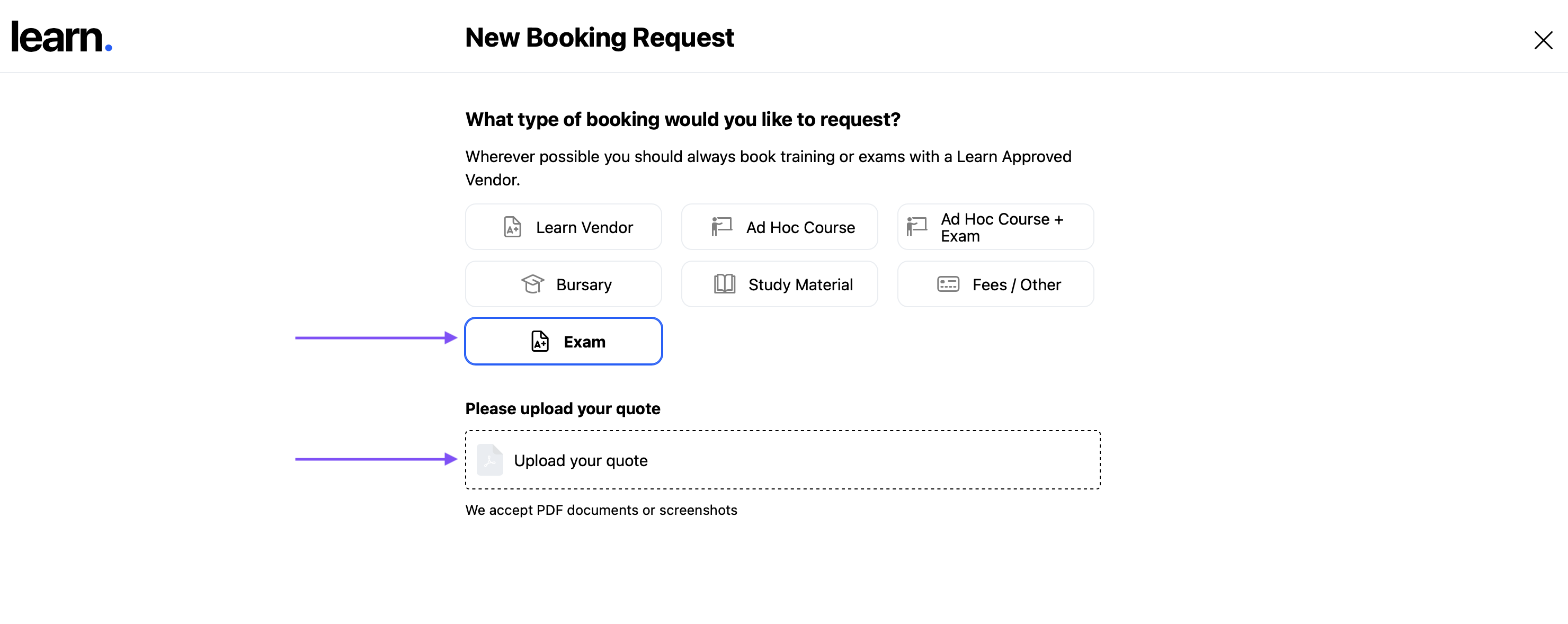
Task: Open the Upload your quote dropzone
Action: [782, 460]
